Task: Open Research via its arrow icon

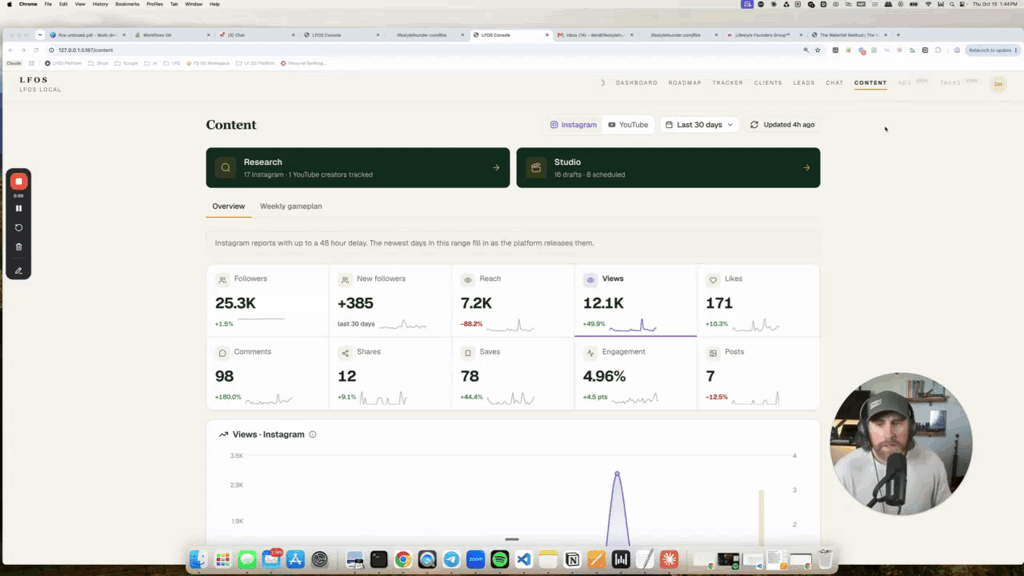Action: (496, 168)
